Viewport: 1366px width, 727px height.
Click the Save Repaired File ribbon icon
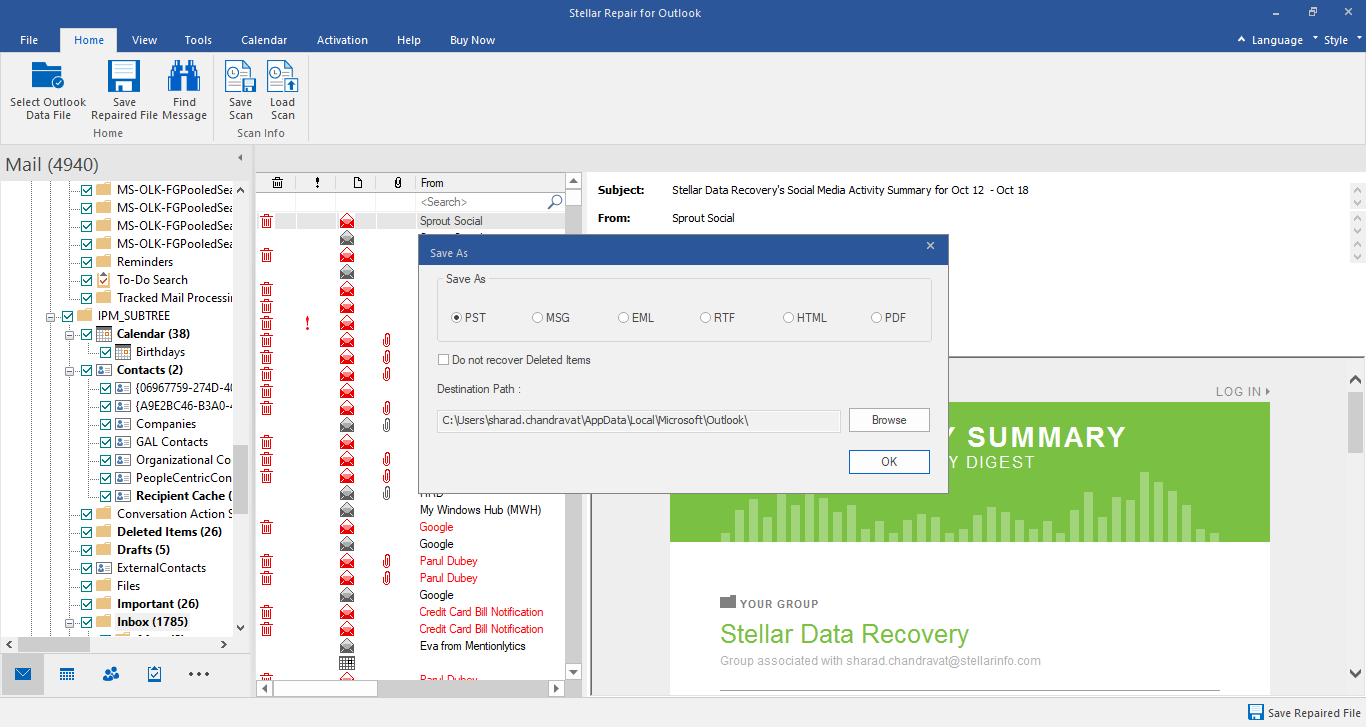pos(124,77)
